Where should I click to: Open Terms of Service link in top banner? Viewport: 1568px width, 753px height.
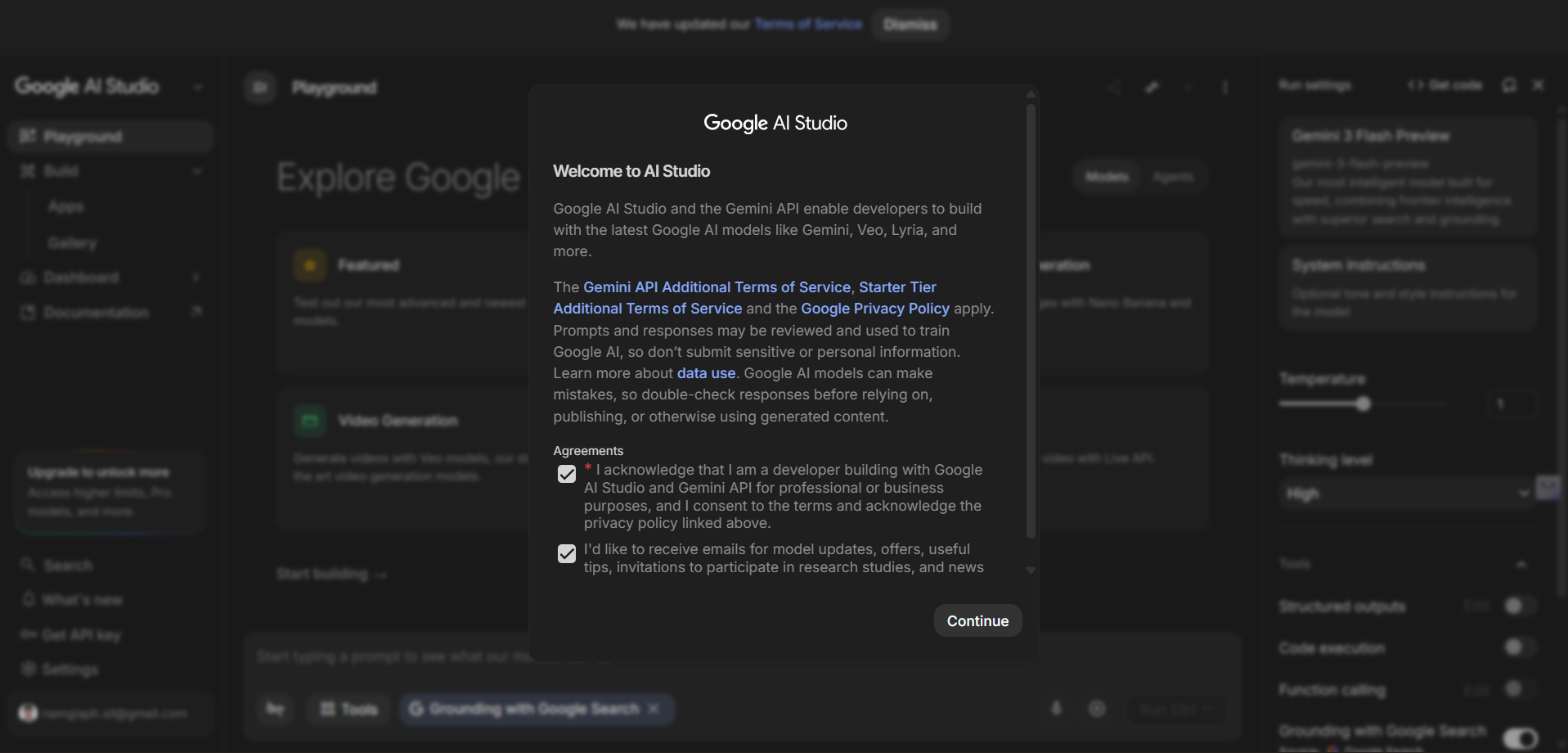tap(808, 25)
